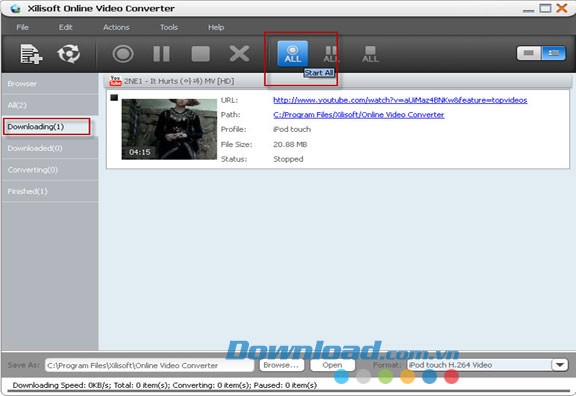Click the '20.88 MB' file size value
This screenshot has height=396, width=576.
click(x=290, y=144)
